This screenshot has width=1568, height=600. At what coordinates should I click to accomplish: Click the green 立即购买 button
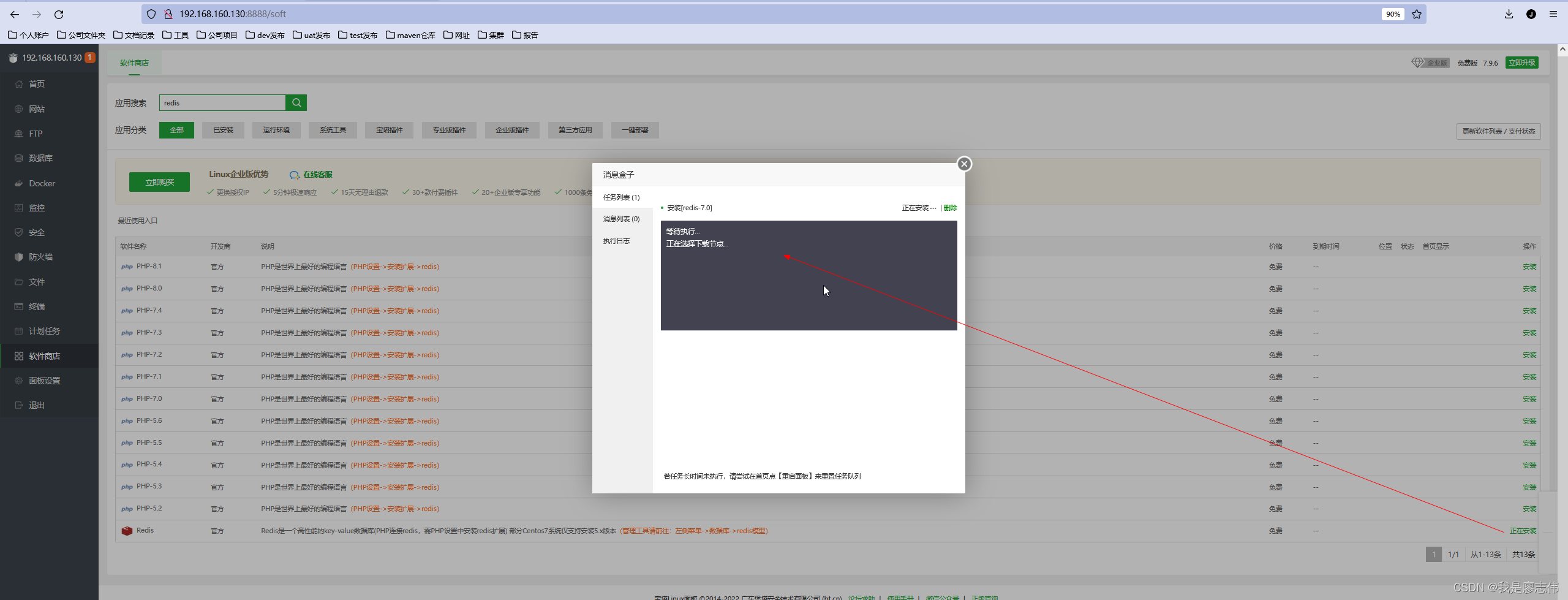coord(159,182)
